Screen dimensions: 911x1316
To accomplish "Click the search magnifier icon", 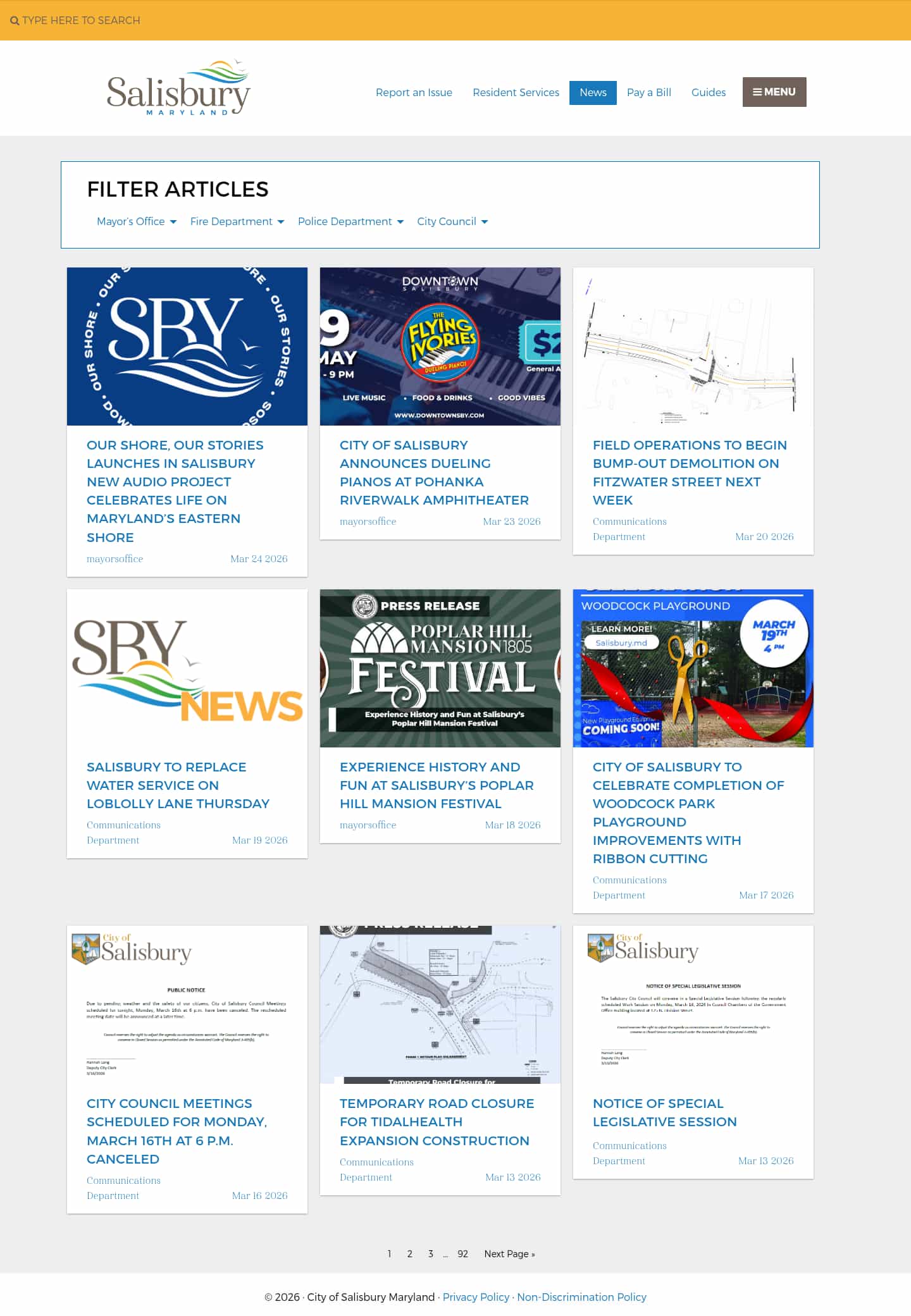I will coord(15,20).
